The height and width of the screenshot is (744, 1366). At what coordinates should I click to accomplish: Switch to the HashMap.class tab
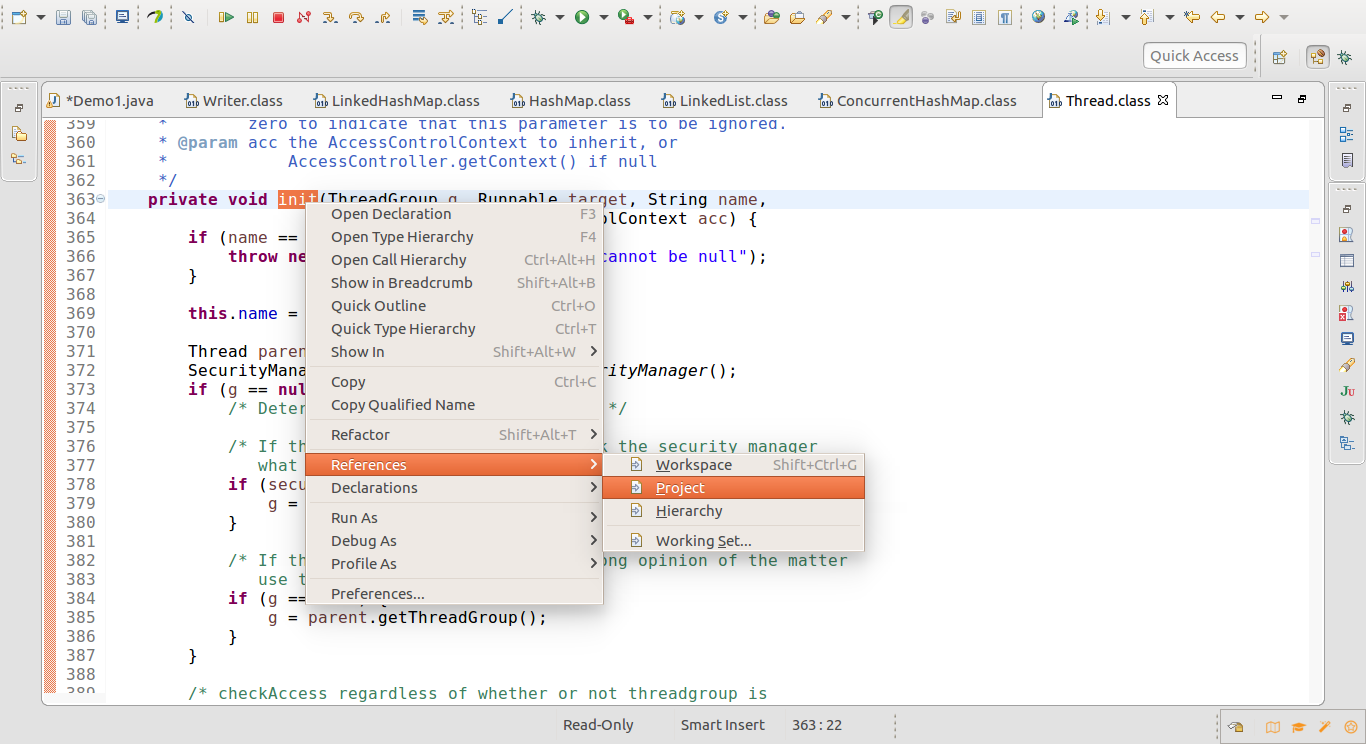579,101
